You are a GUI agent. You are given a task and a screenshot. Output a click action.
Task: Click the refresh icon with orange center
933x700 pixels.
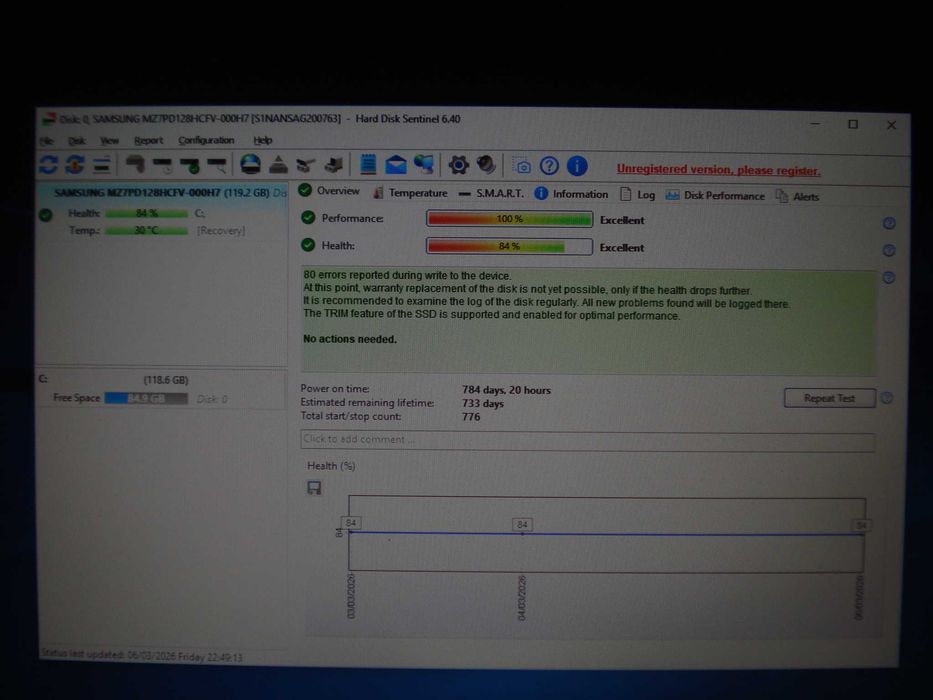coord(75,164)
